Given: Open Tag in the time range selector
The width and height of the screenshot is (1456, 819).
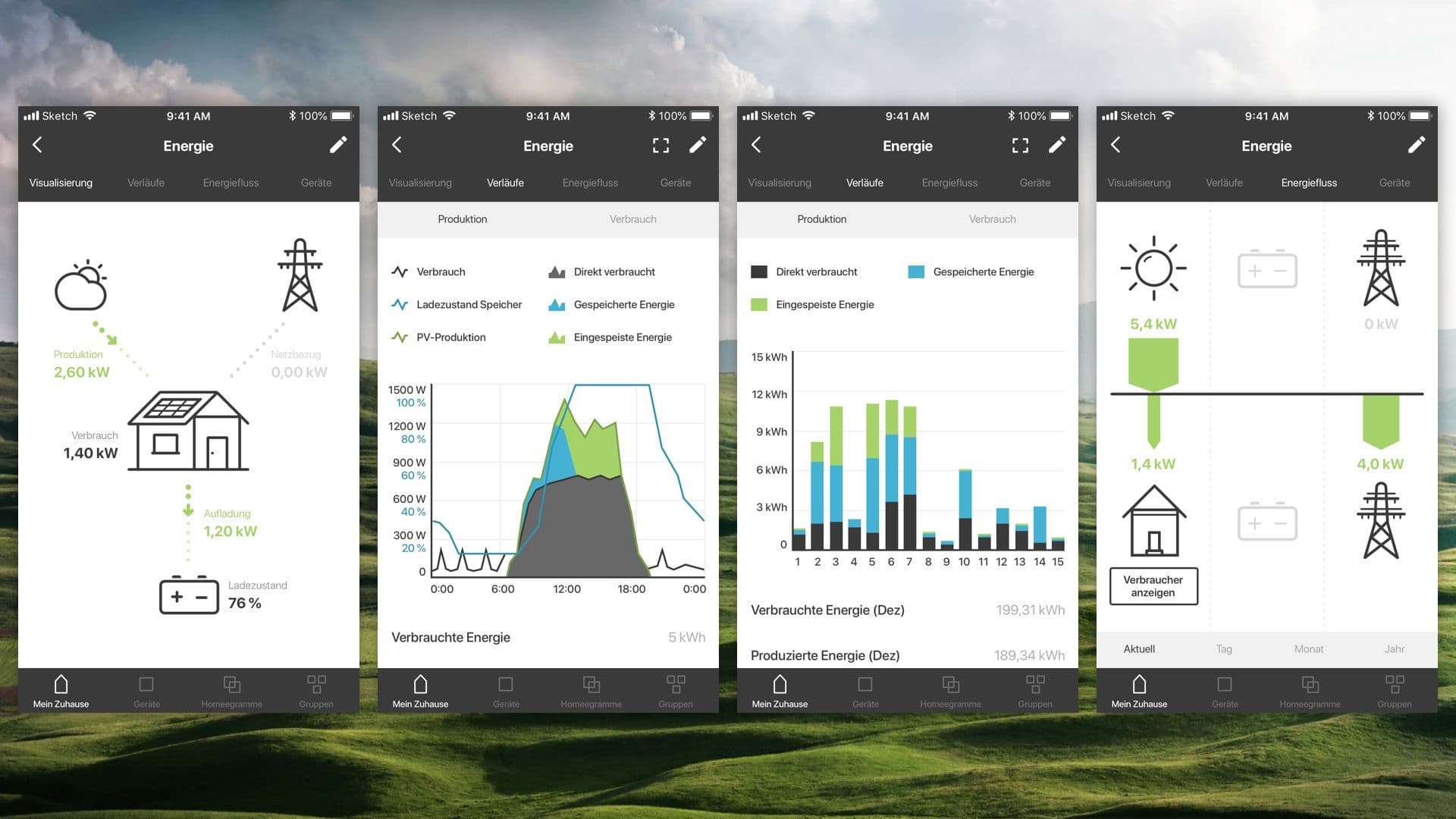Looking at the screenshot, I should (x=1224, y=649).
